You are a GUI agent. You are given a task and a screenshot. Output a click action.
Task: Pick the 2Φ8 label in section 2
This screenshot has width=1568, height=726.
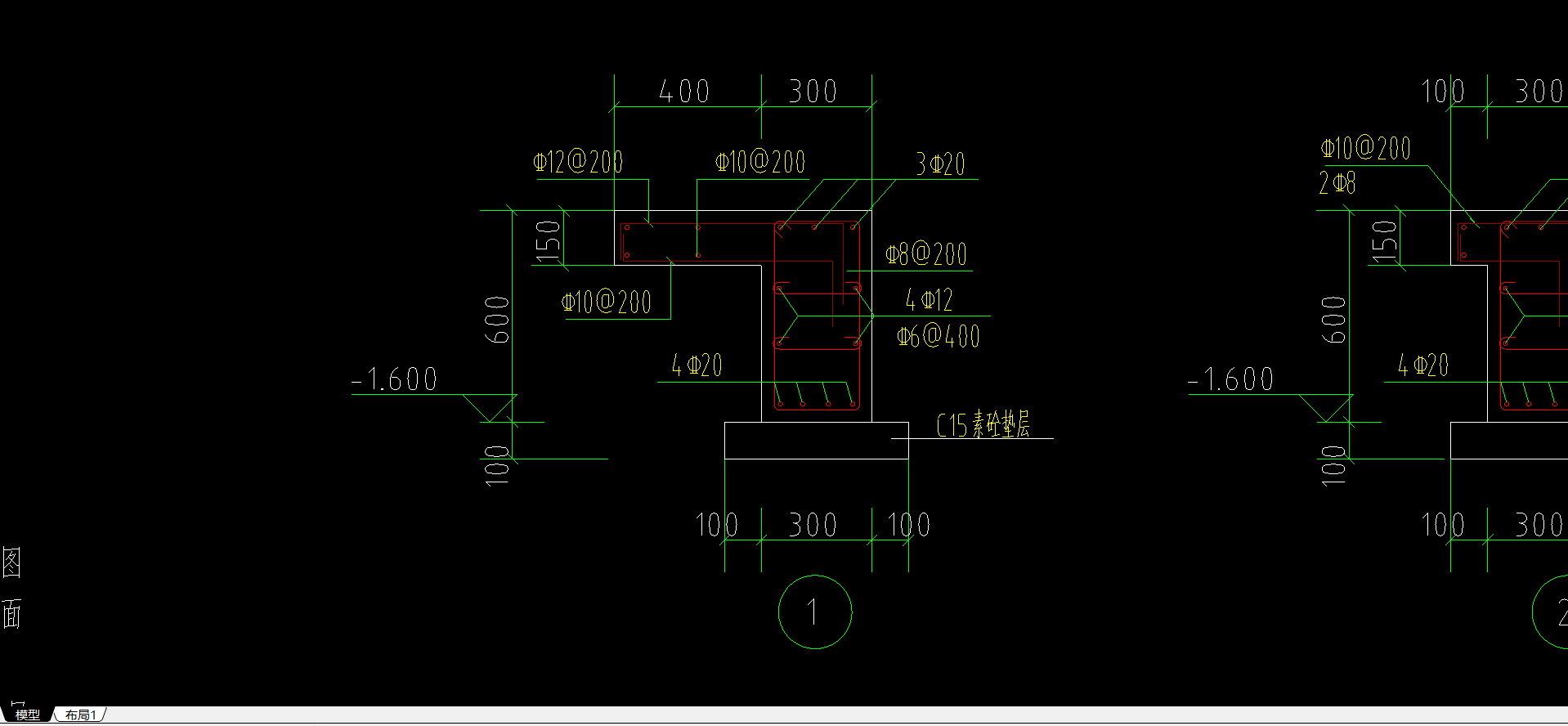click(1337, 182)
